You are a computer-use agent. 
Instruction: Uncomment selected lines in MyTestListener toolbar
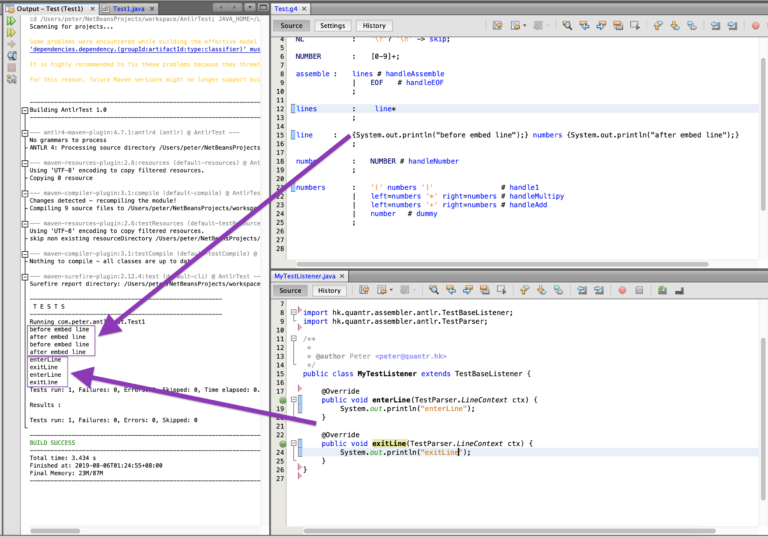coord(679,290)
